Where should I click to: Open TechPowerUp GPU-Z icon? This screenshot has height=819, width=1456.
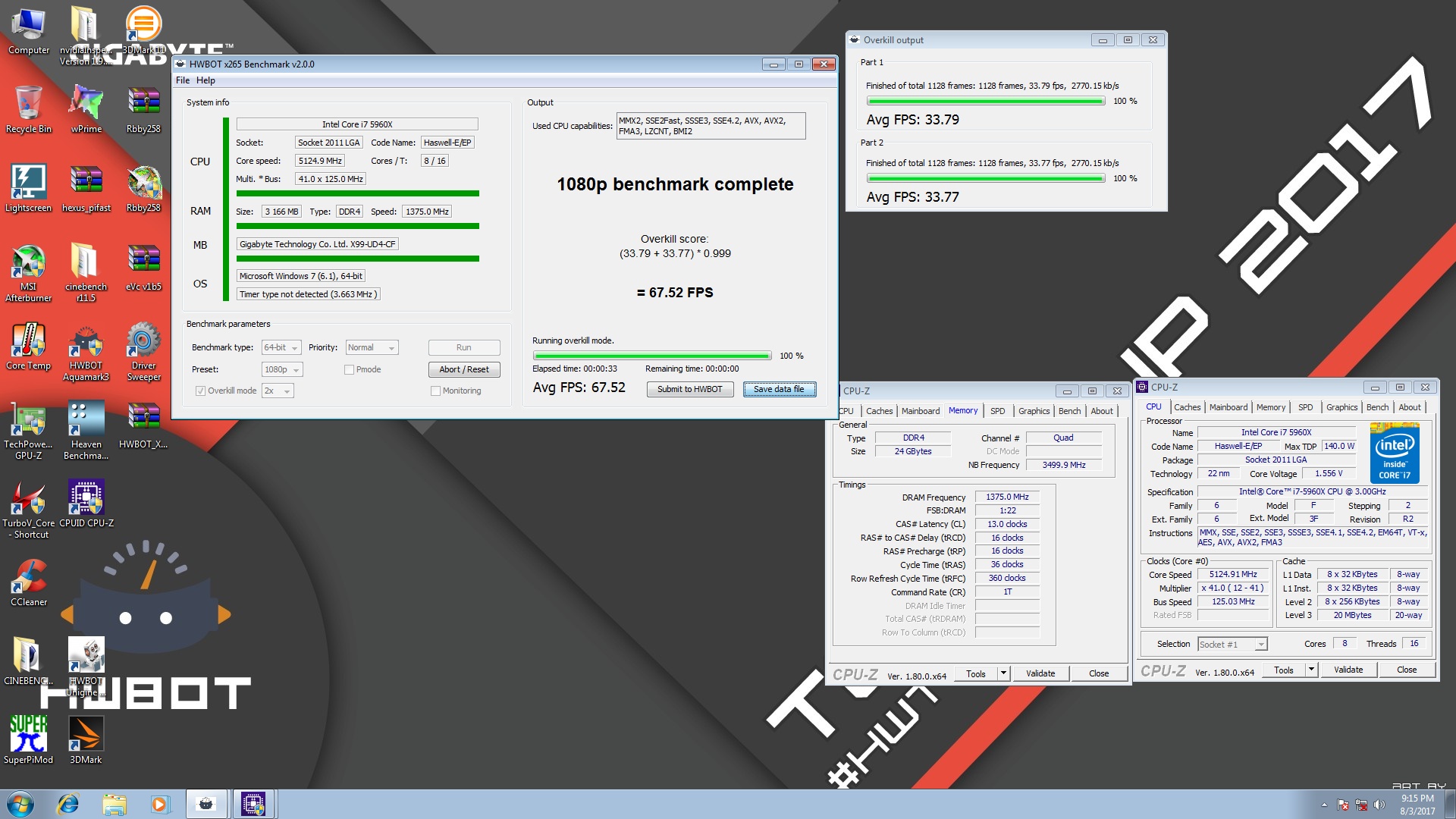tap(29, 431)
